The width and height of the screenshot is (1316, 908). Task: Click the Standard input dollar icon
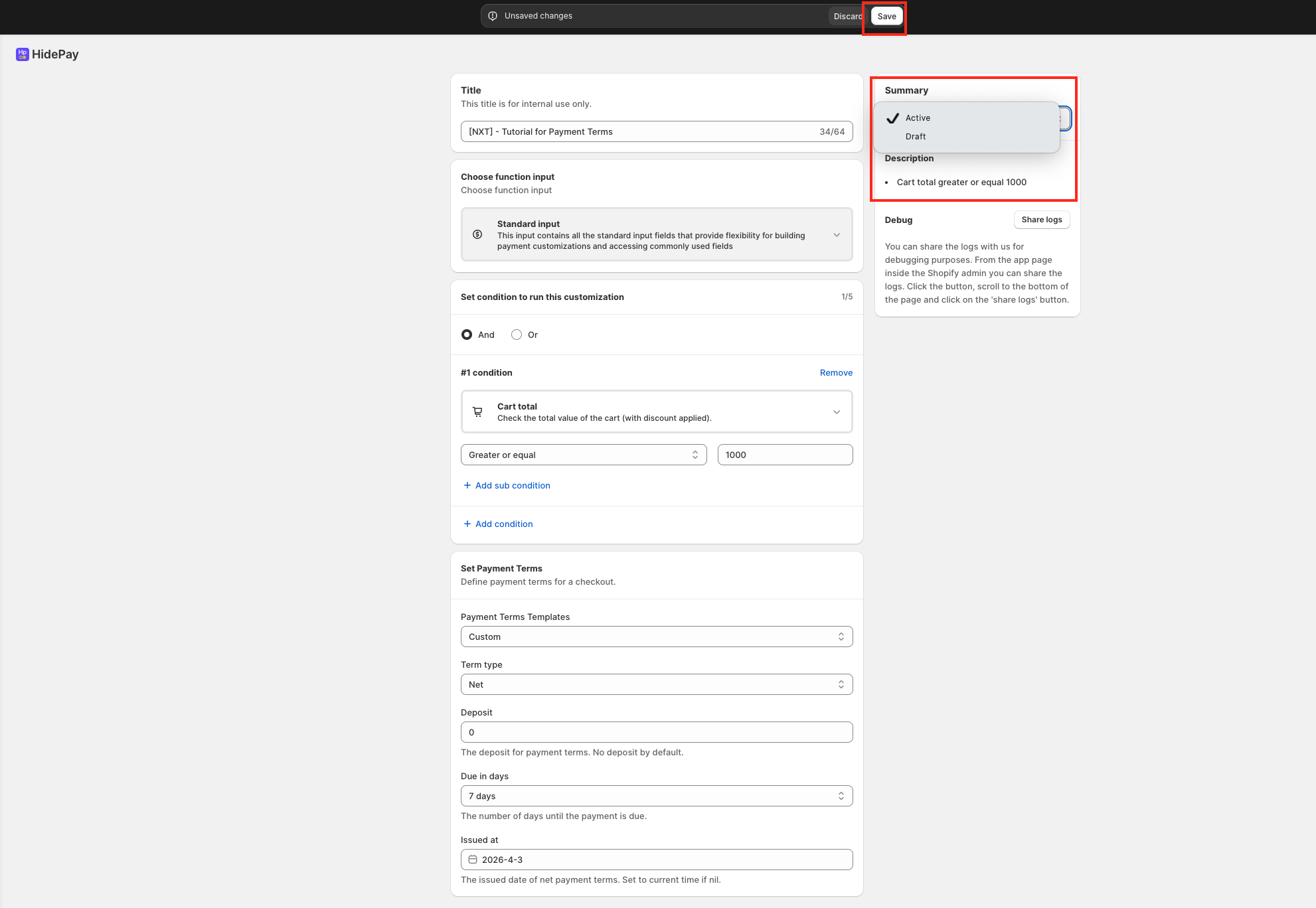tap(477, 234)
